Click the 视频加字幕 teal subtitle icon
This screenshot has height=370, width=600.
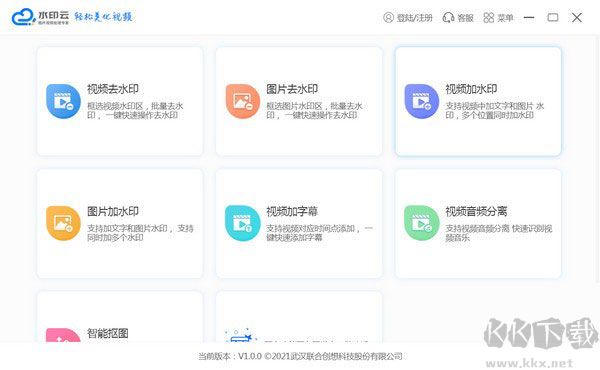point(243,223)
